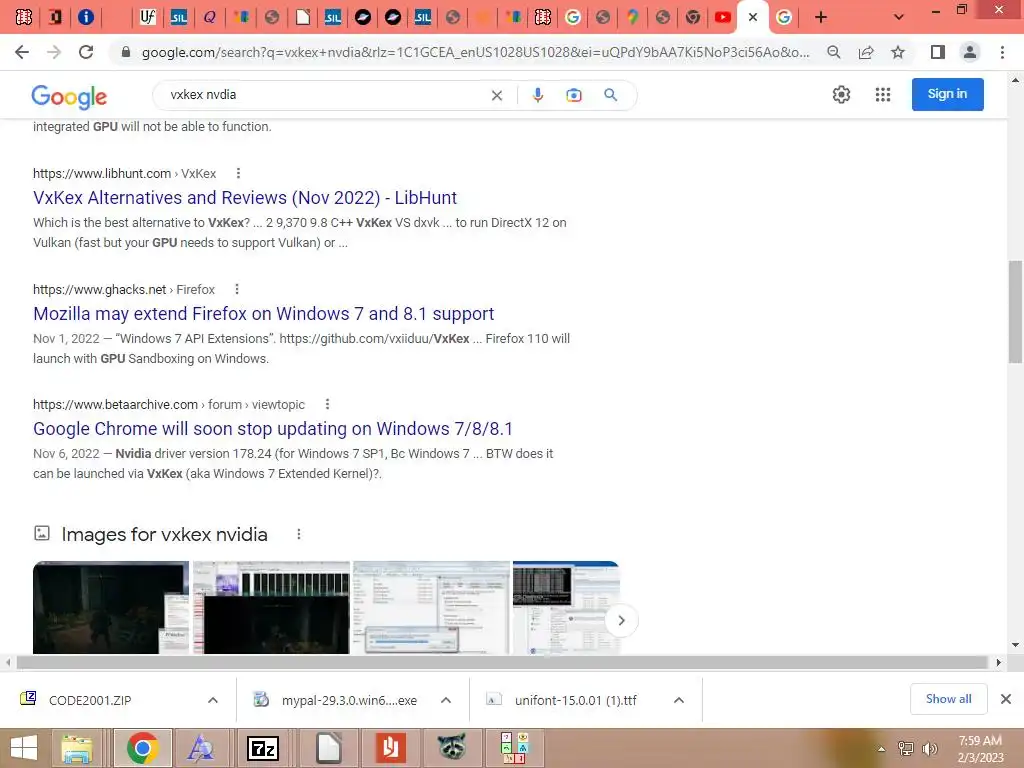The height and width of the screenshot is (768, 1024).
Task: Switch to the blue info icon tab
Action: tap(86, 17)
